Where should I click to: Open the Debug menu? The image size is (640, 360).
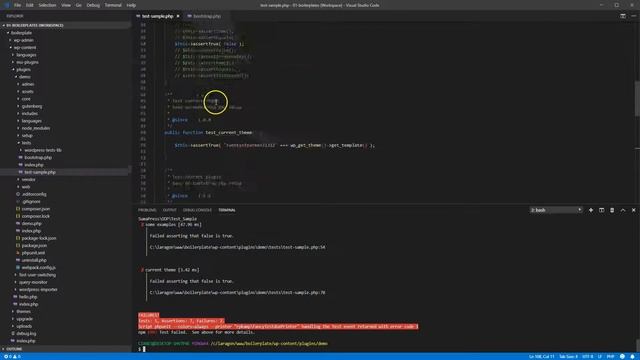(x=93, y=5)
